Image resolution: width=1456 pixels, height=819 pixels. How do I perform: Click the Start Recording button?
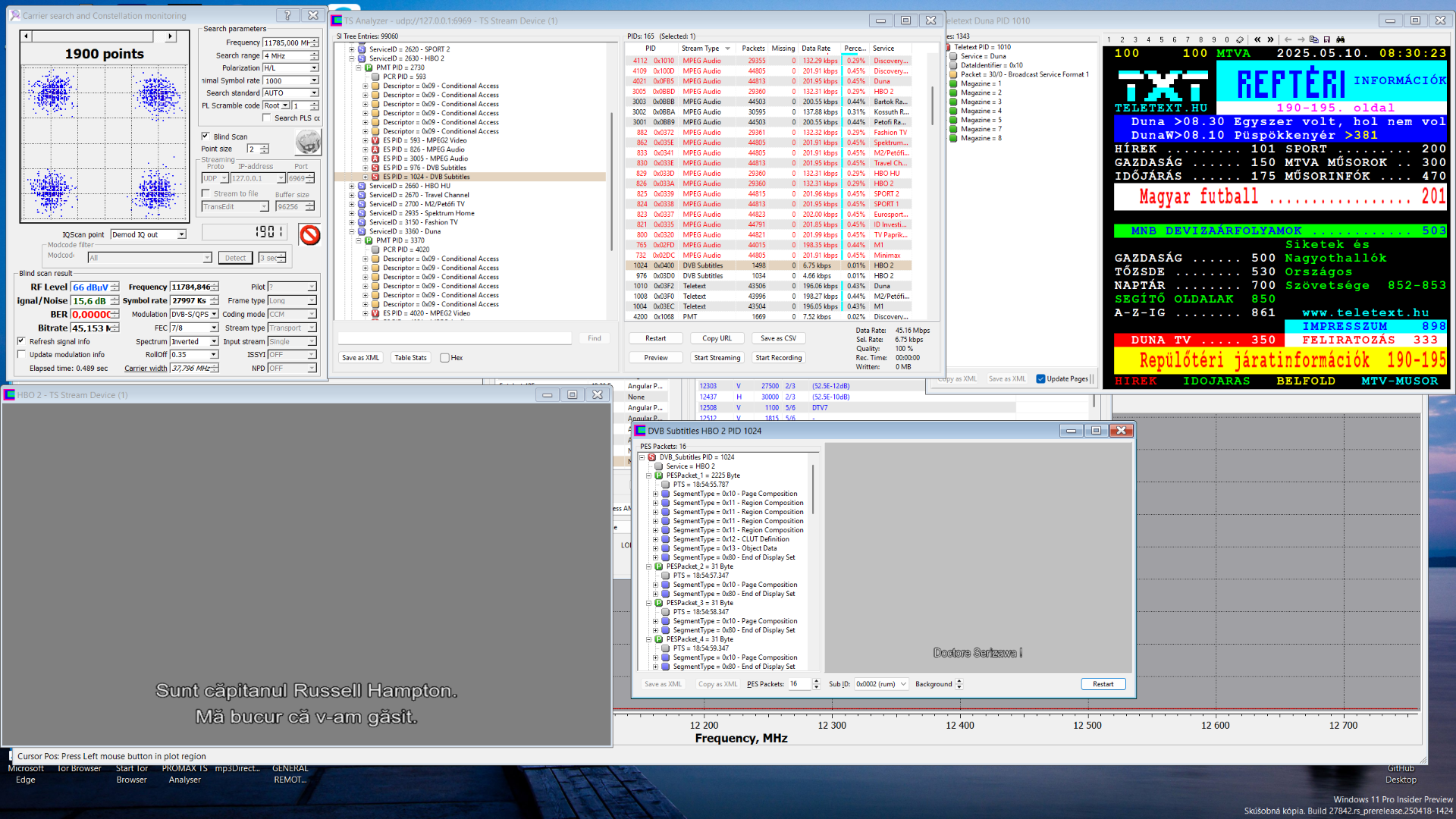click(x=778, y=358)
